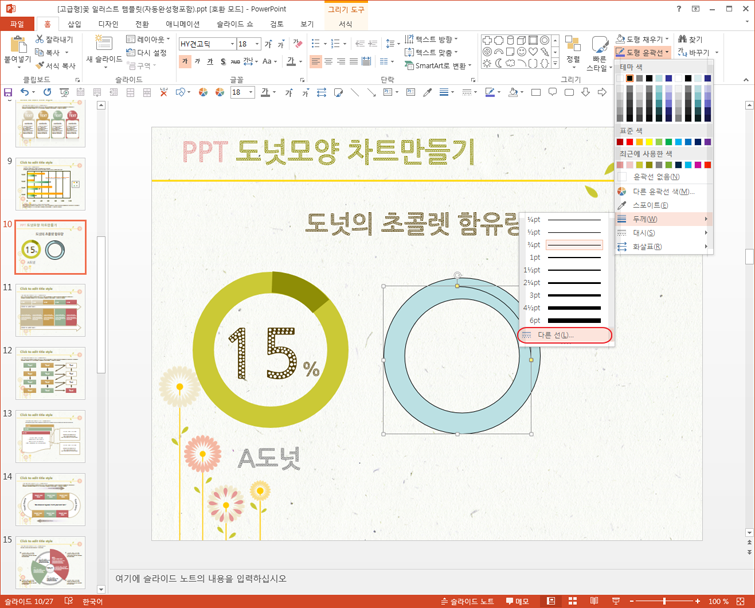The width and height of the screenshot is (755, 608).
Task: Choose More Lines (다른 선) option
Action: (x=565, y=335)
